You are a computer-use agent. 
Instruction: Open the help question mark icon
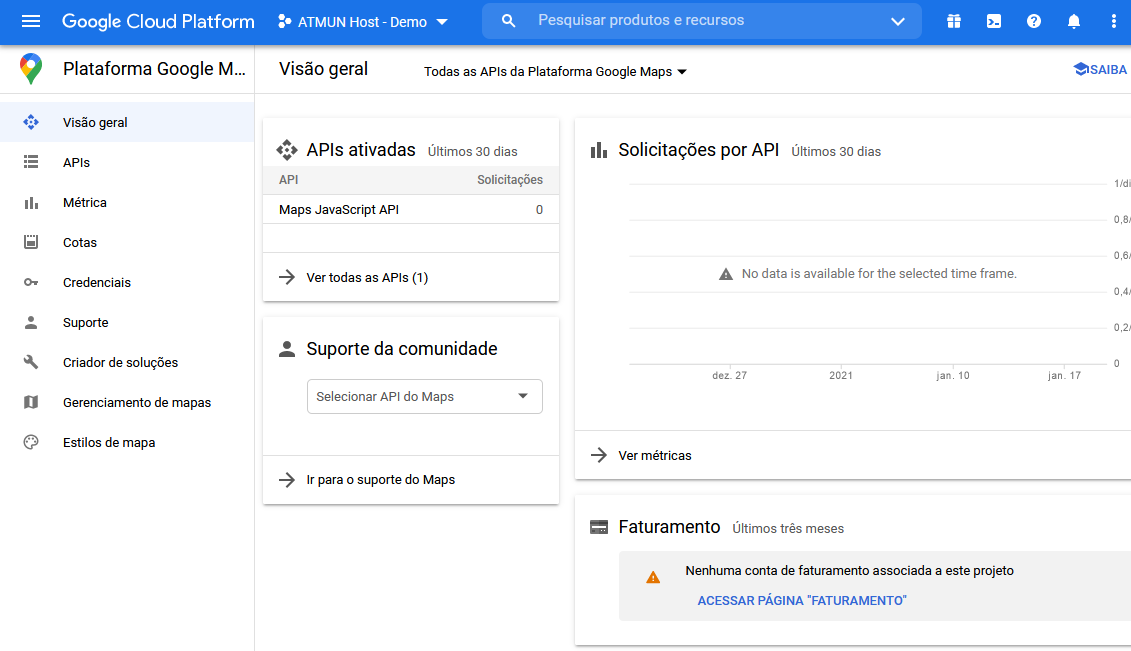[1034, 22]
